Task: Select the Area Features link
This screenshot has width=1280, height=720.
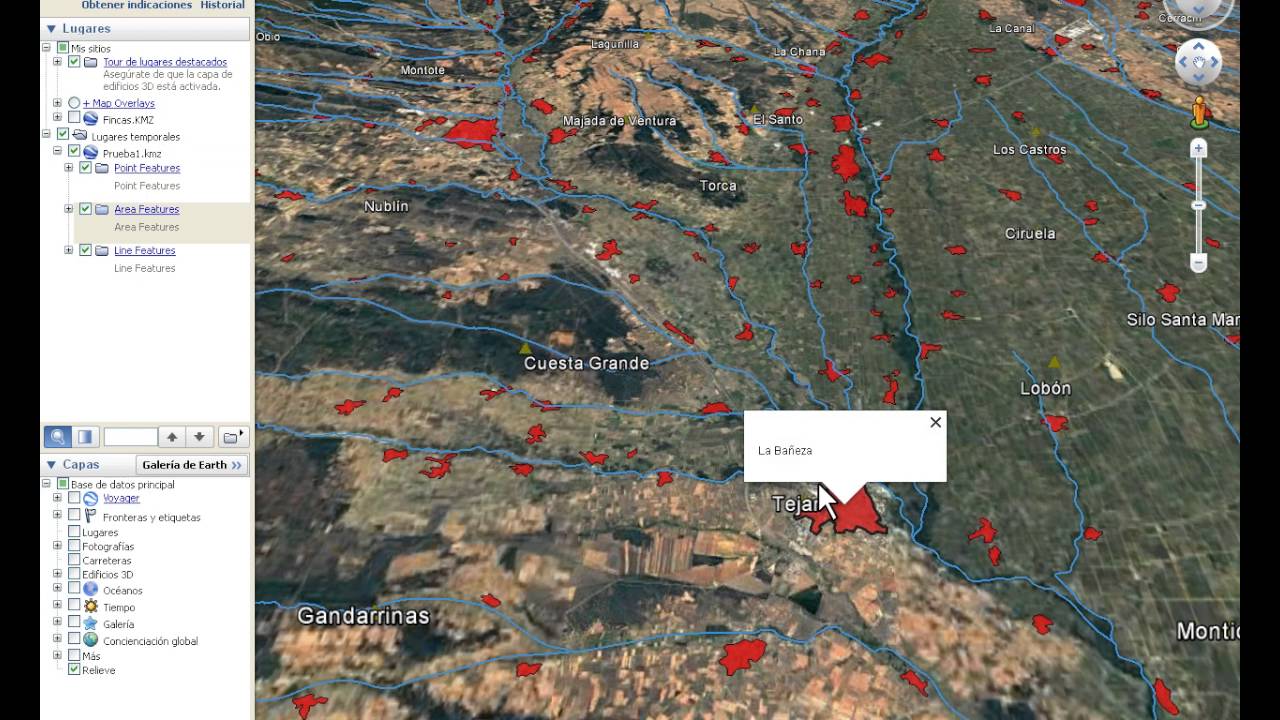Action: [x=146, y=209]
